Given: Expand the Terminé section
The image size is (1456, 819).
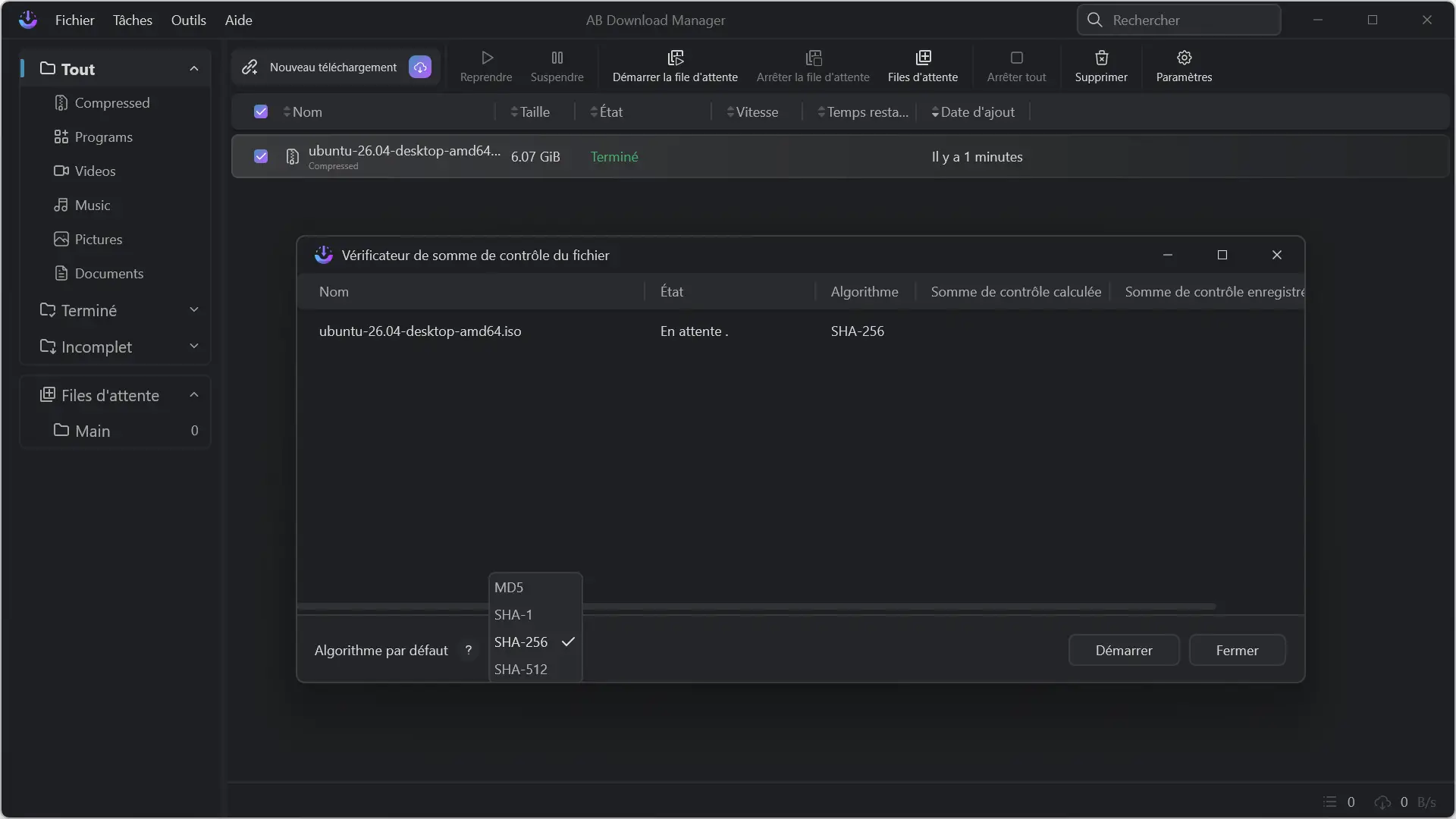Looking at the screenshot, I should click(x=194, y=309).
